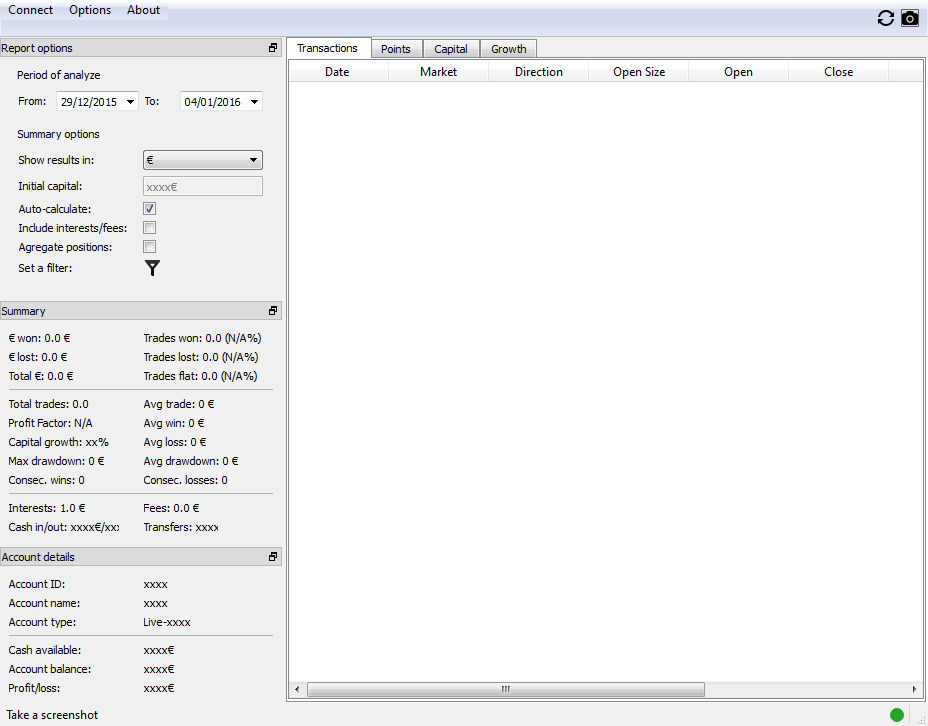Click the refresh transactions icon
Viewport: 928px width, 726px height.
click(885, 18)
